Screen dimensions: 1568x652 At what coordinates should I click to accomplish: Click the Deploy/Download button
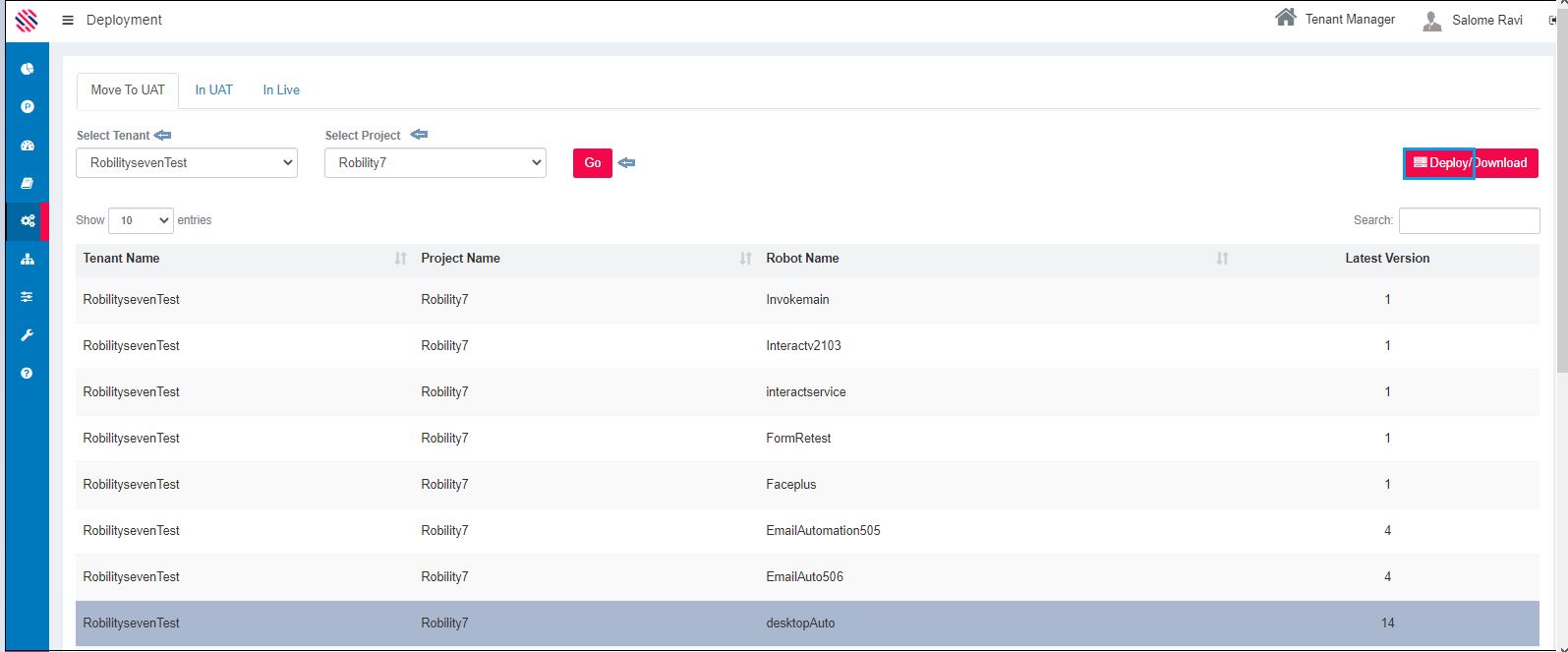(1470, 163)
